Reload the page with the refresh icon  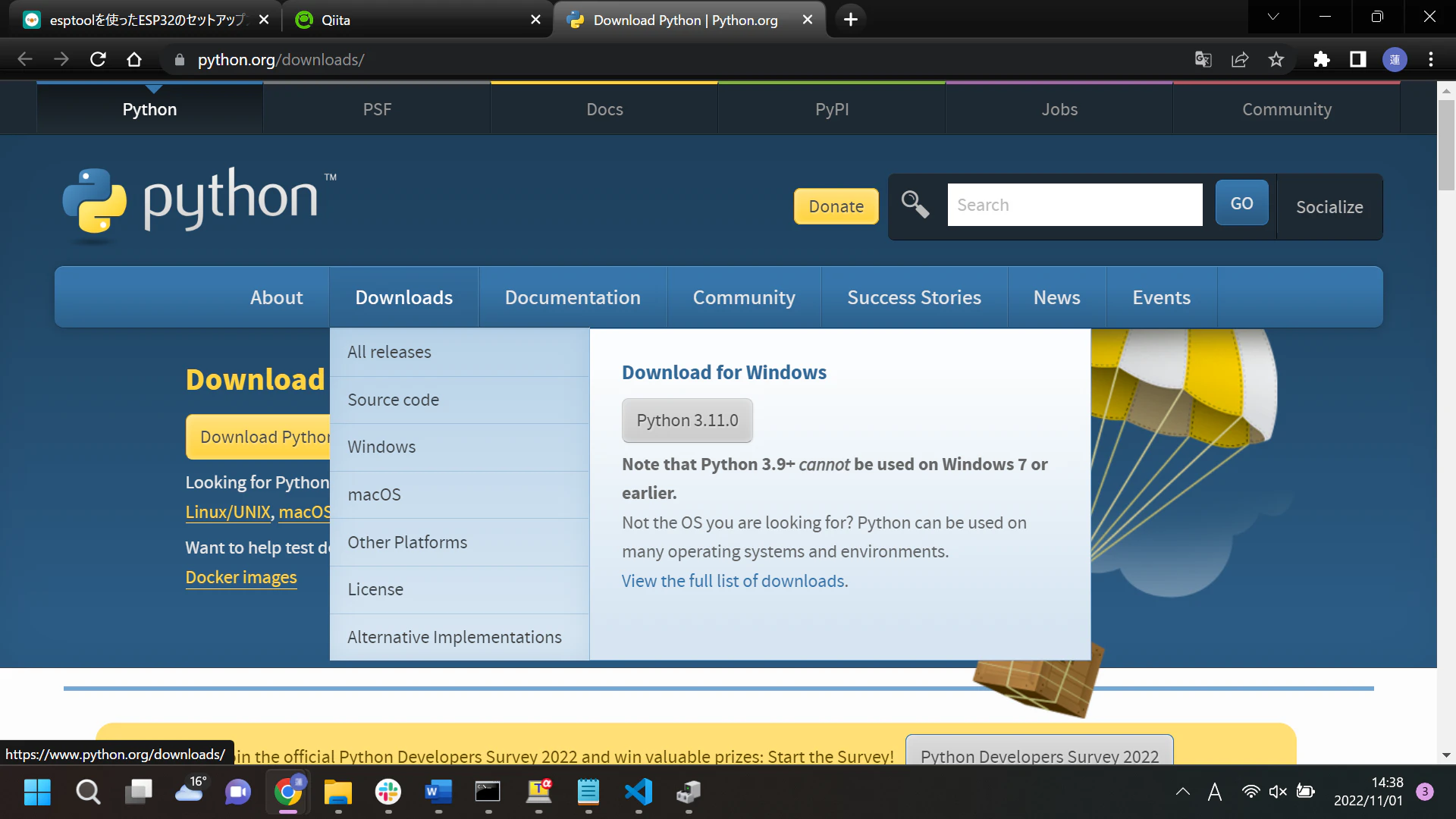[98, 59]
